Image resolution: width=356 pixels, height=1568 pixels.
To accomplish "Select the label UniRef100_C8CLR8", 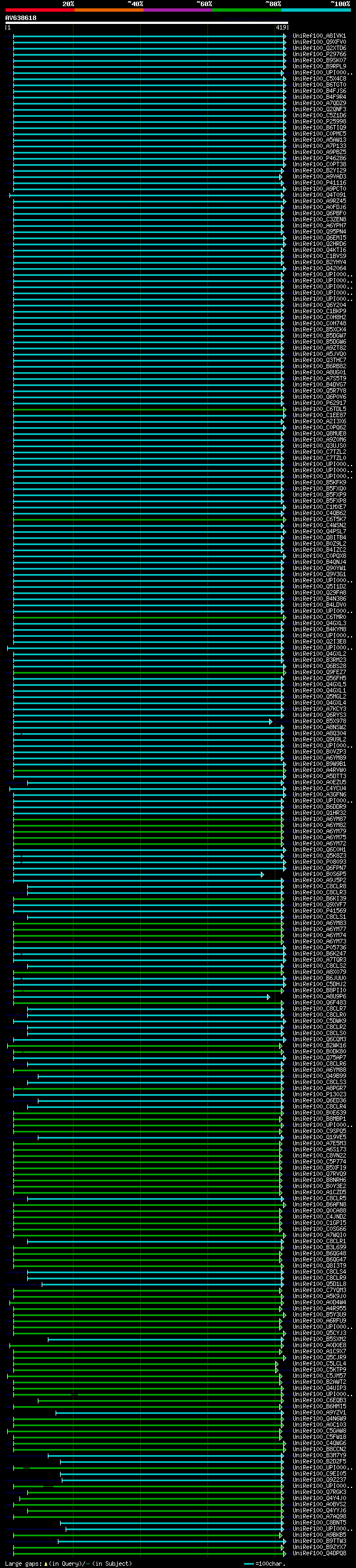I will [x=319, y=886].
